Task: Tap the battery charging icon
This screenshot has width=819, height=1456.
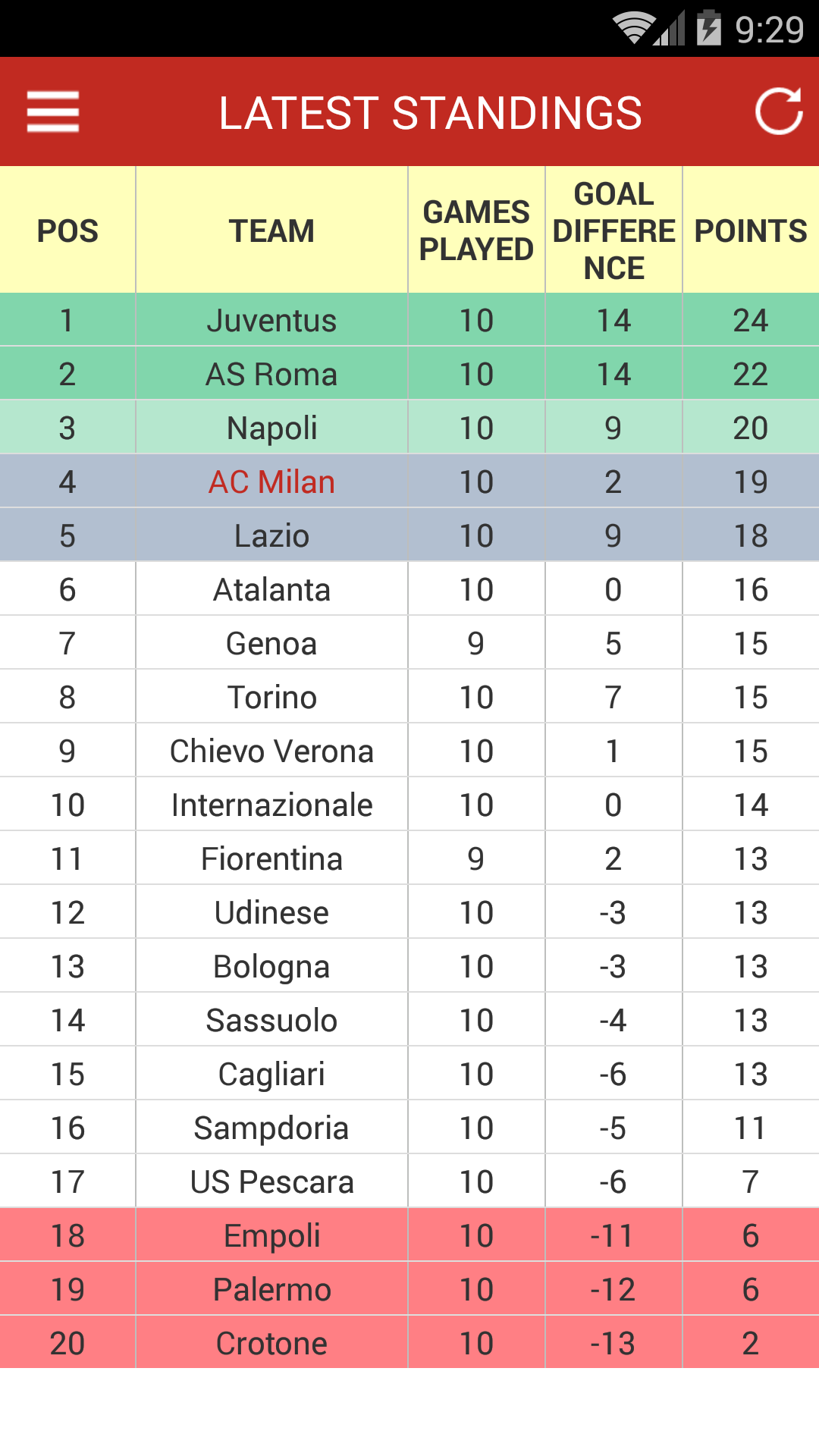Action: click(709, 29)
